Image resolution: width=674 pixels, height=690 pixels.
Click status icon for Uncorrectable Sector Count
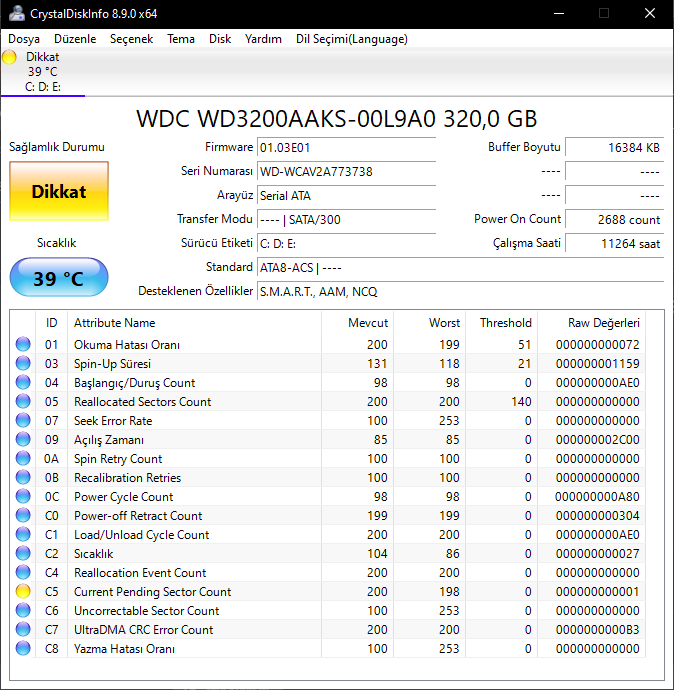pyautogui.click(x=23, y=610)
